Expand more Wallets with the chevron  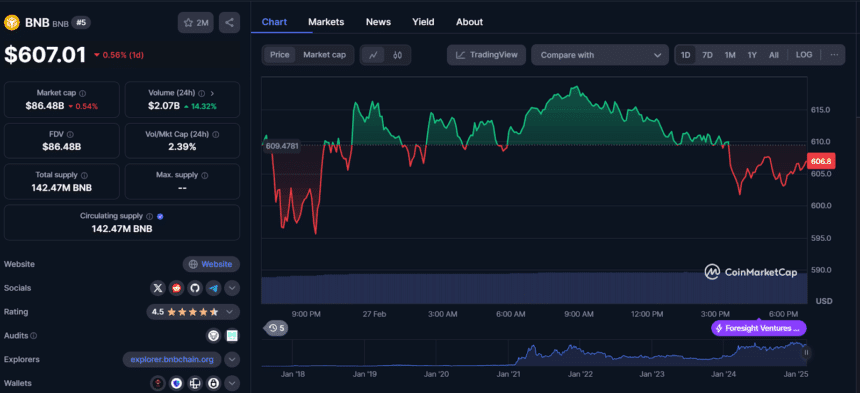[x=232, y=383]
